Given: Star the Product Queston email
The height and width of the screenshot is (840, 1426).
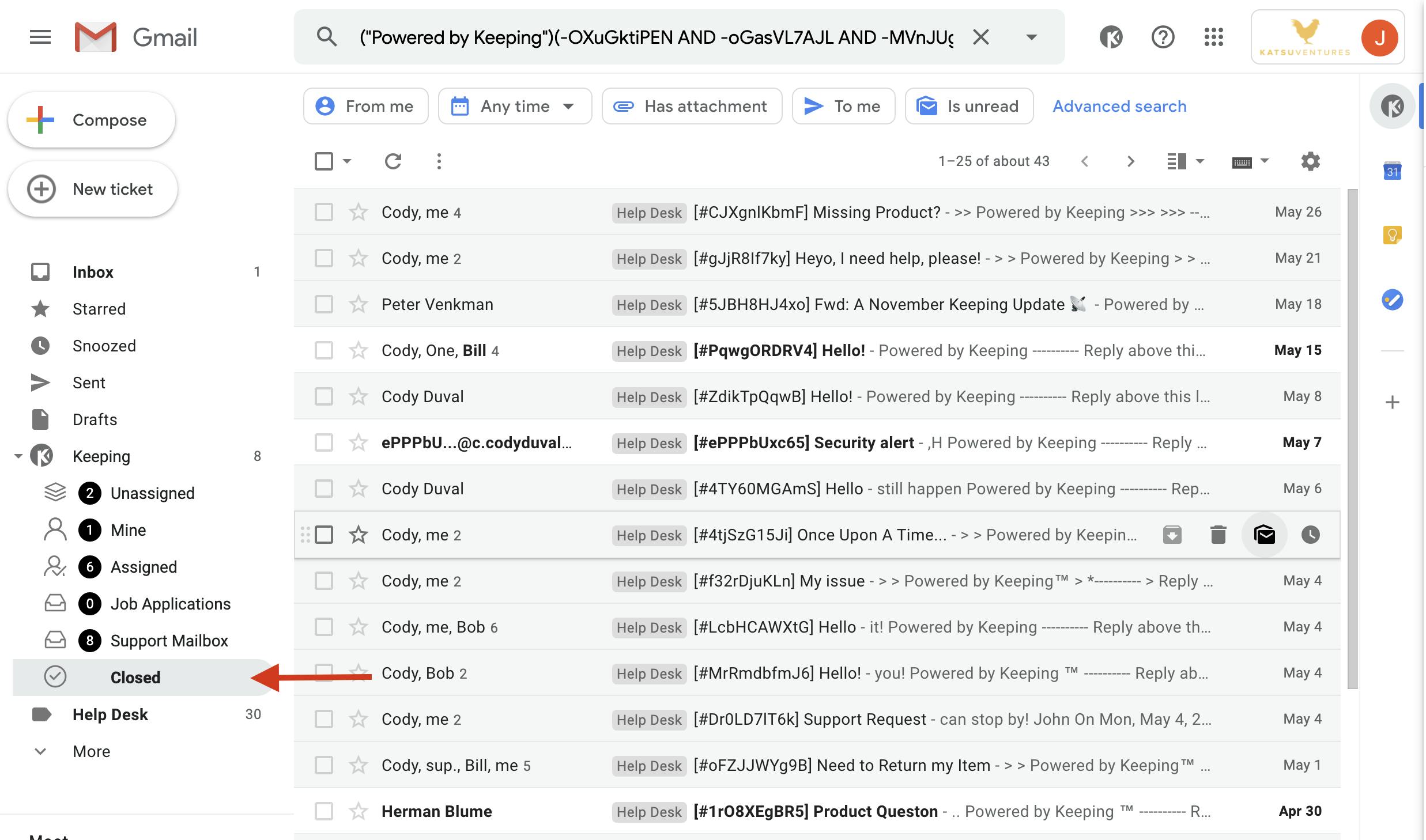Looking at the screenshot, I should coord(359,811).
